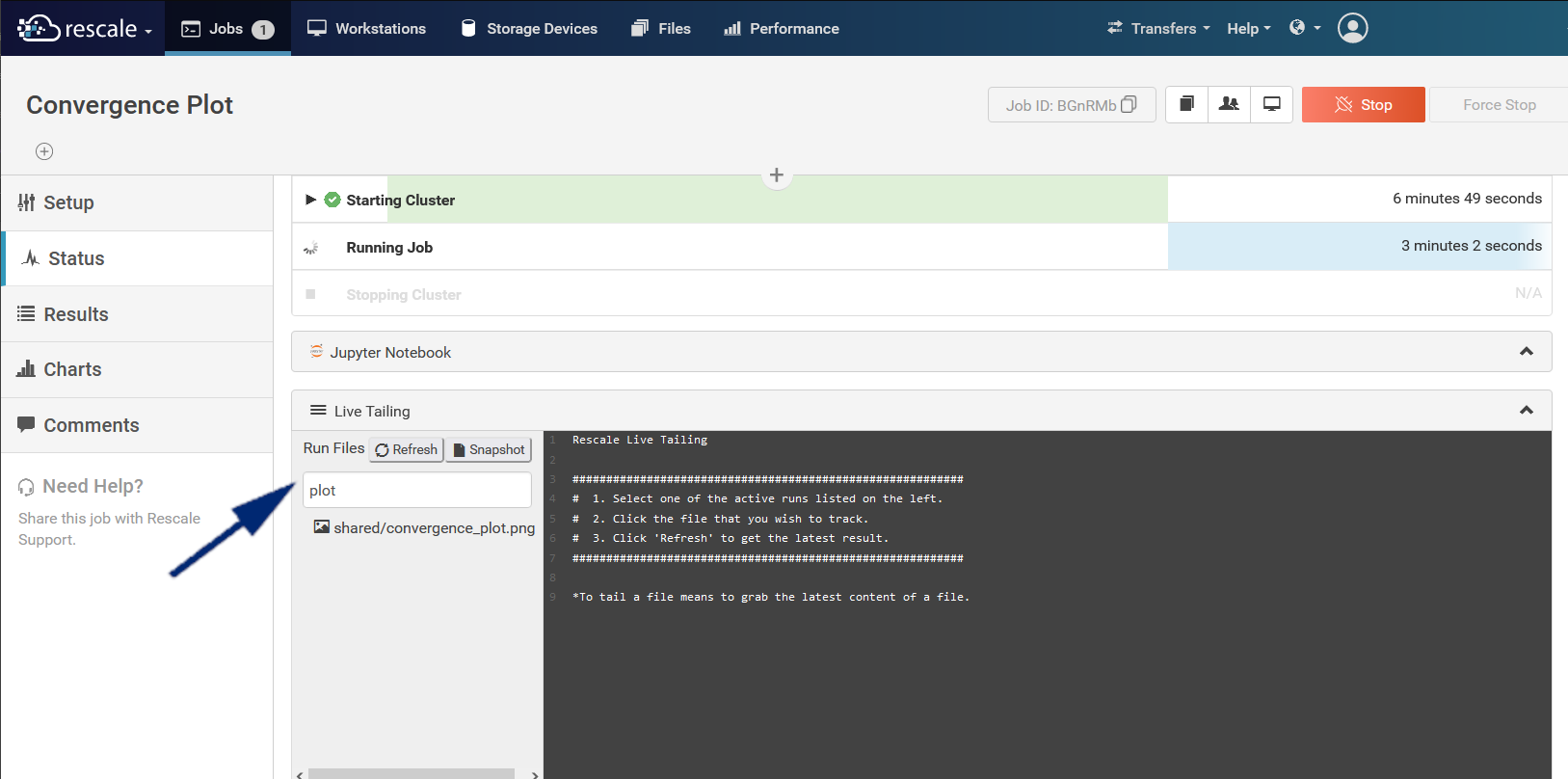Click the file filter input containing plot

pos(417,490)
